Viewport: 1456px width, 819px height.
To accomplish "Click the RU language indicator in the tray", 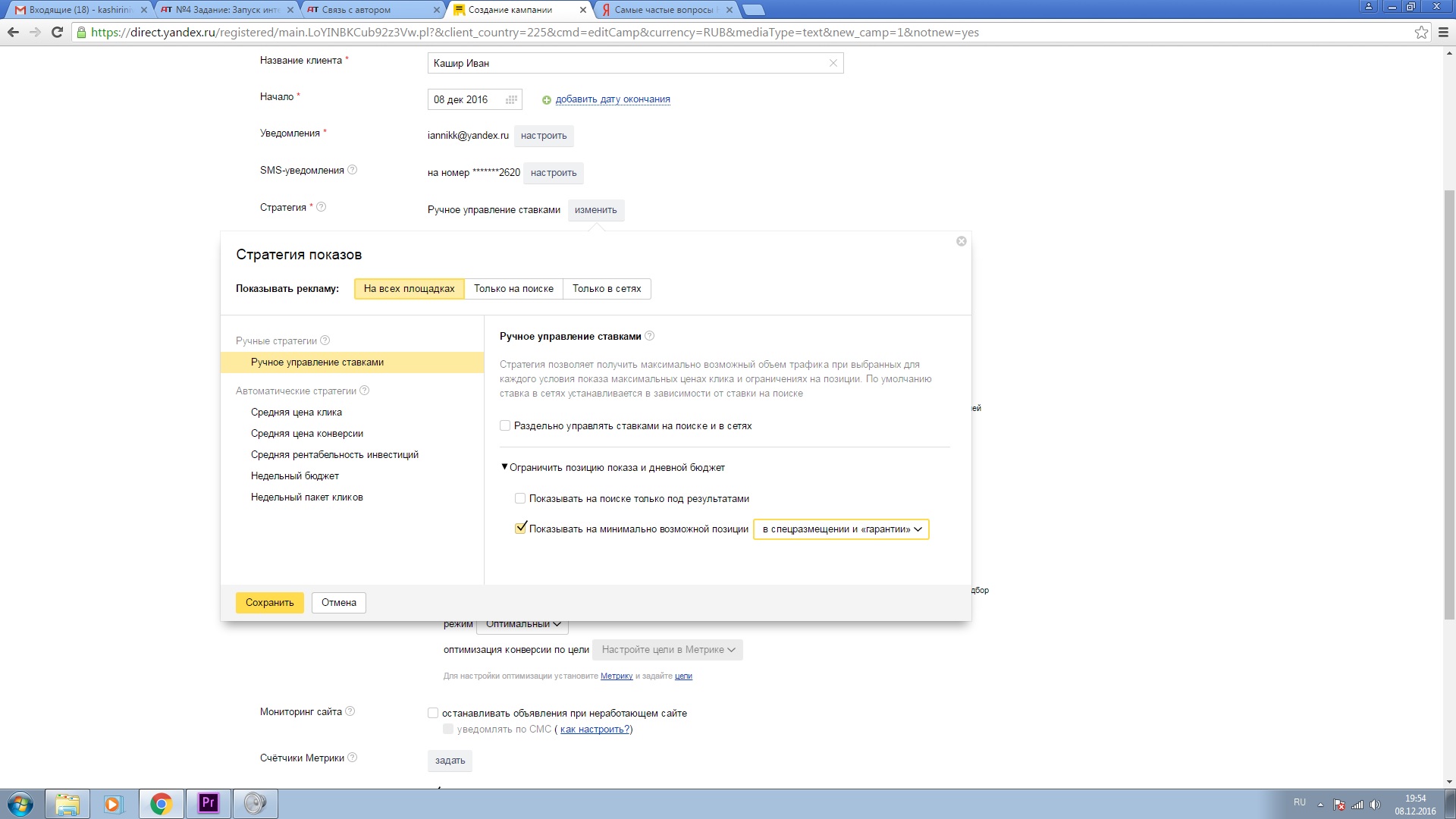I will coord(1300,802).
